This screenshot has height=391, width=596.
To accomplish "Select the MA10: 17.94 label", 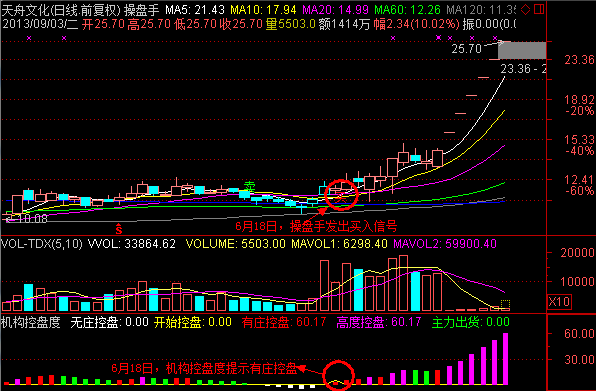I will coord(263,9).
